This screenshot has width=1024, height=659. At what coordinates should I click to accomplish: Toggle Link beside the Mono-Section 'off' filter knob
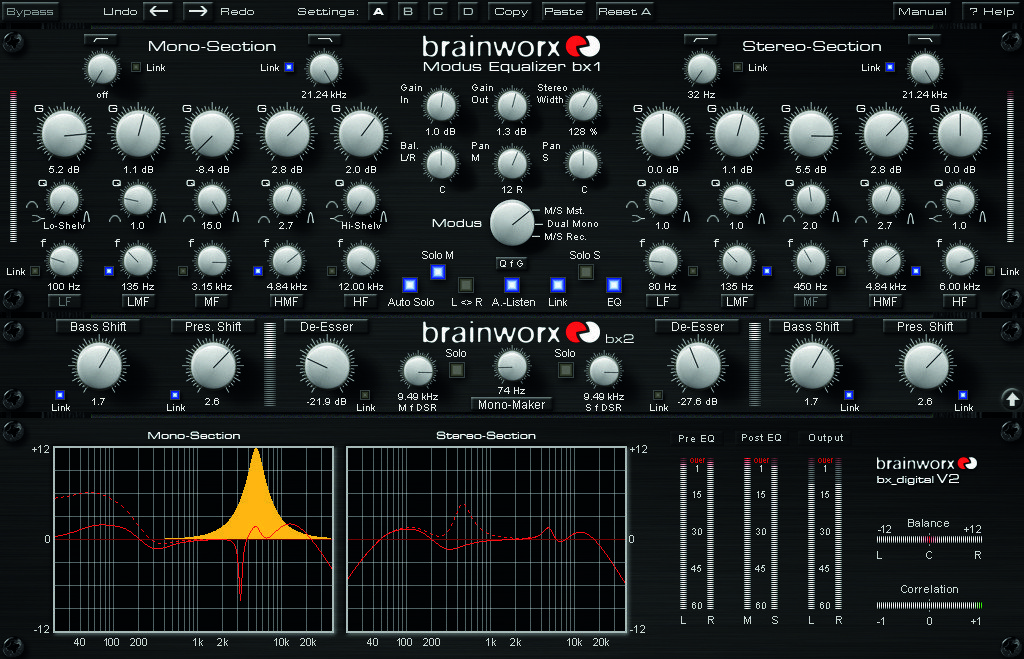coord(136,67)
